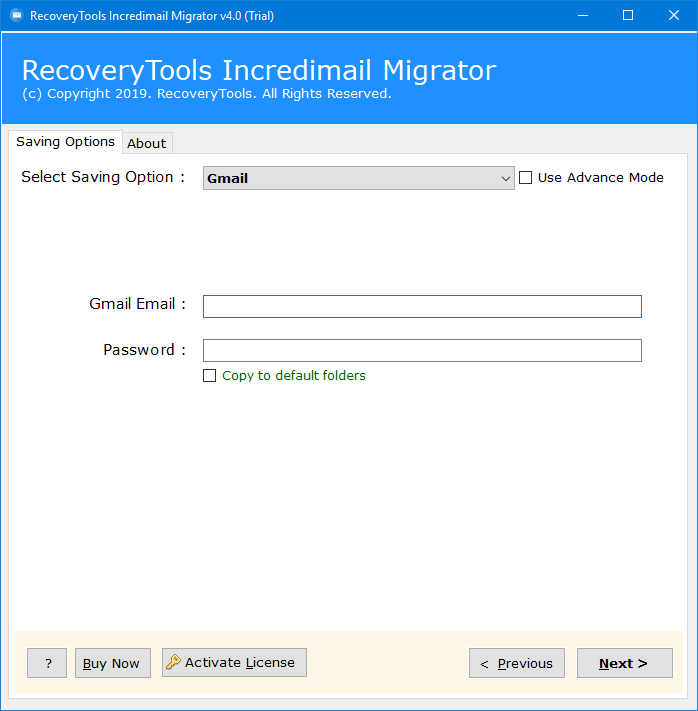The height and width of the screenshot is (711, 698).
Task: Close the Incredimail Migrator window
Action: (x=674, y=15)
